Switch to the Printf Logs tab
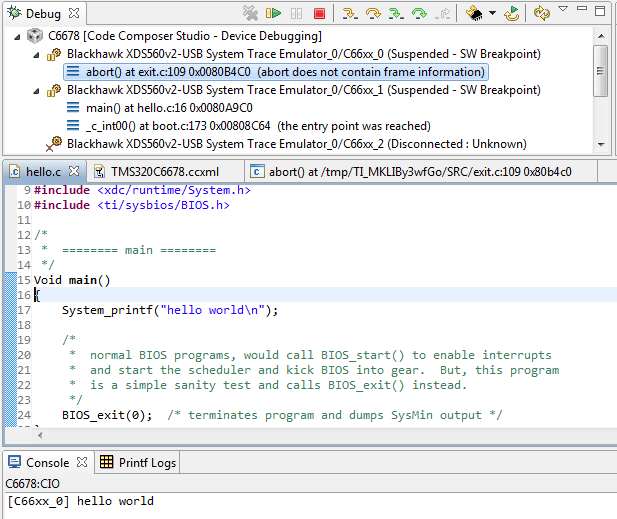Screen dimensions: 617x519 [x=138, y=463]
